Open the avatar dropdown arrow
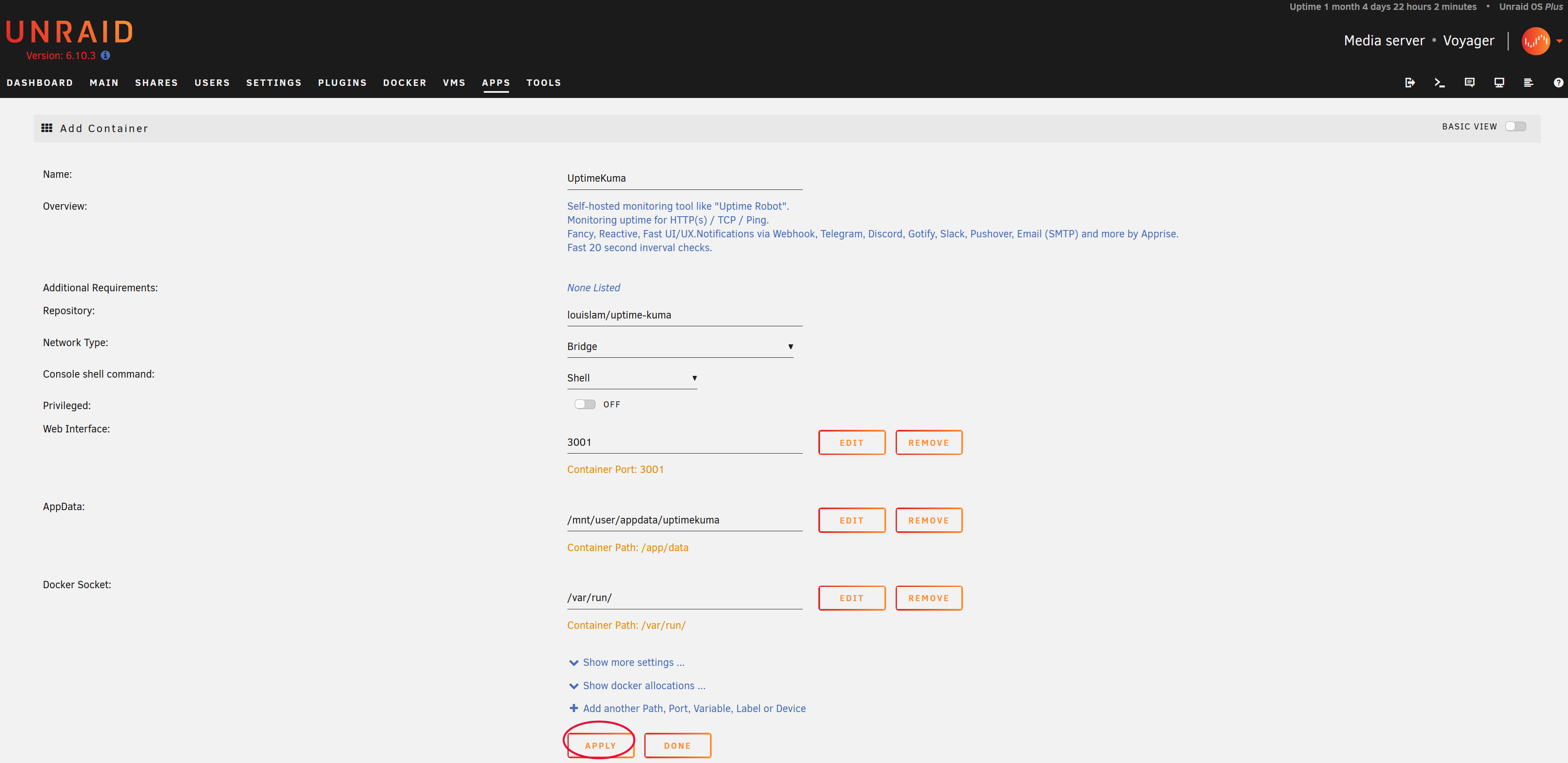1568x763 pixels. click(1559, 41)
